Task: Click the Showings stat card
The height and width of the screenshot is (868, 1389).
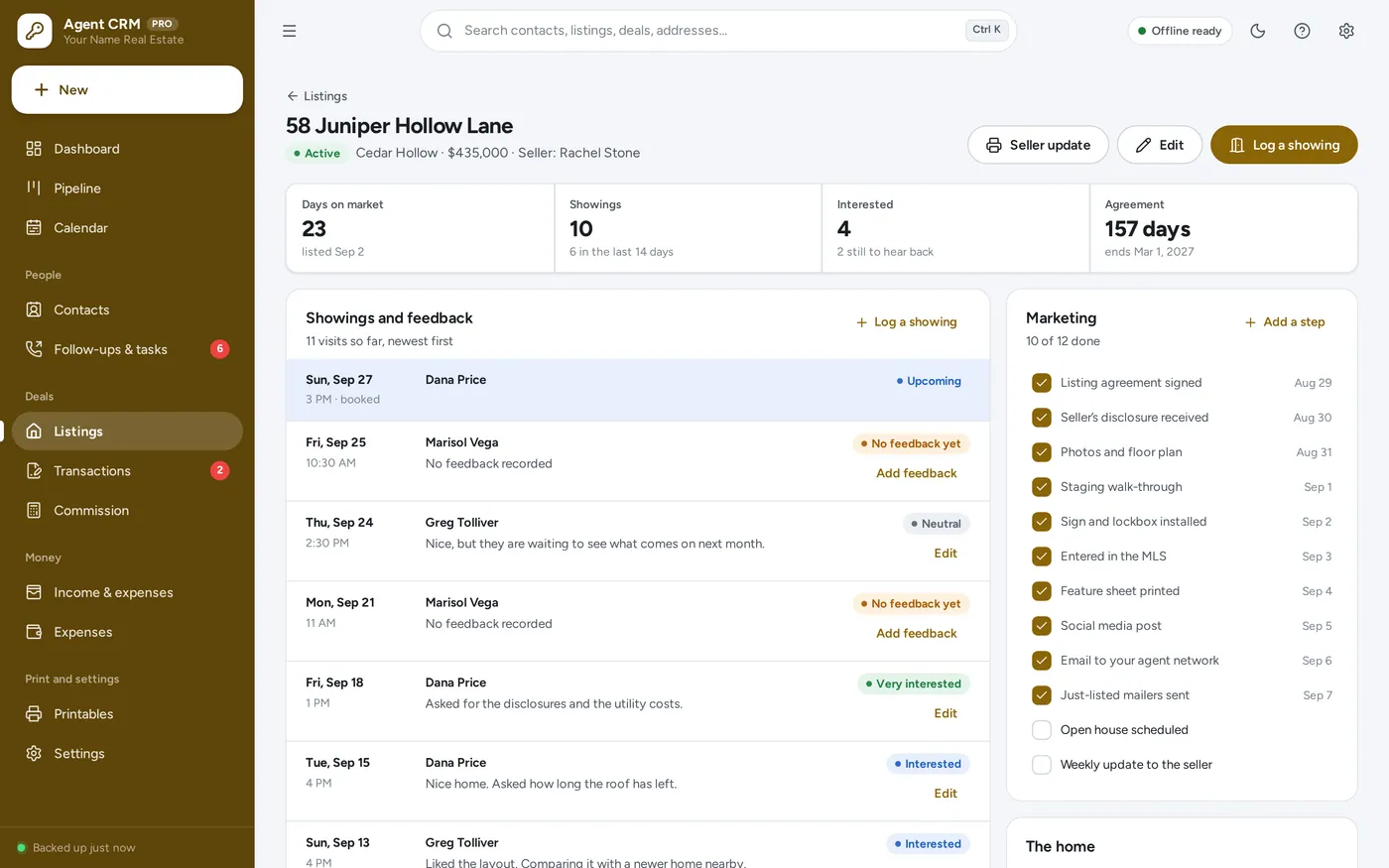Action: pyautogui.click(x=689, y=228)
